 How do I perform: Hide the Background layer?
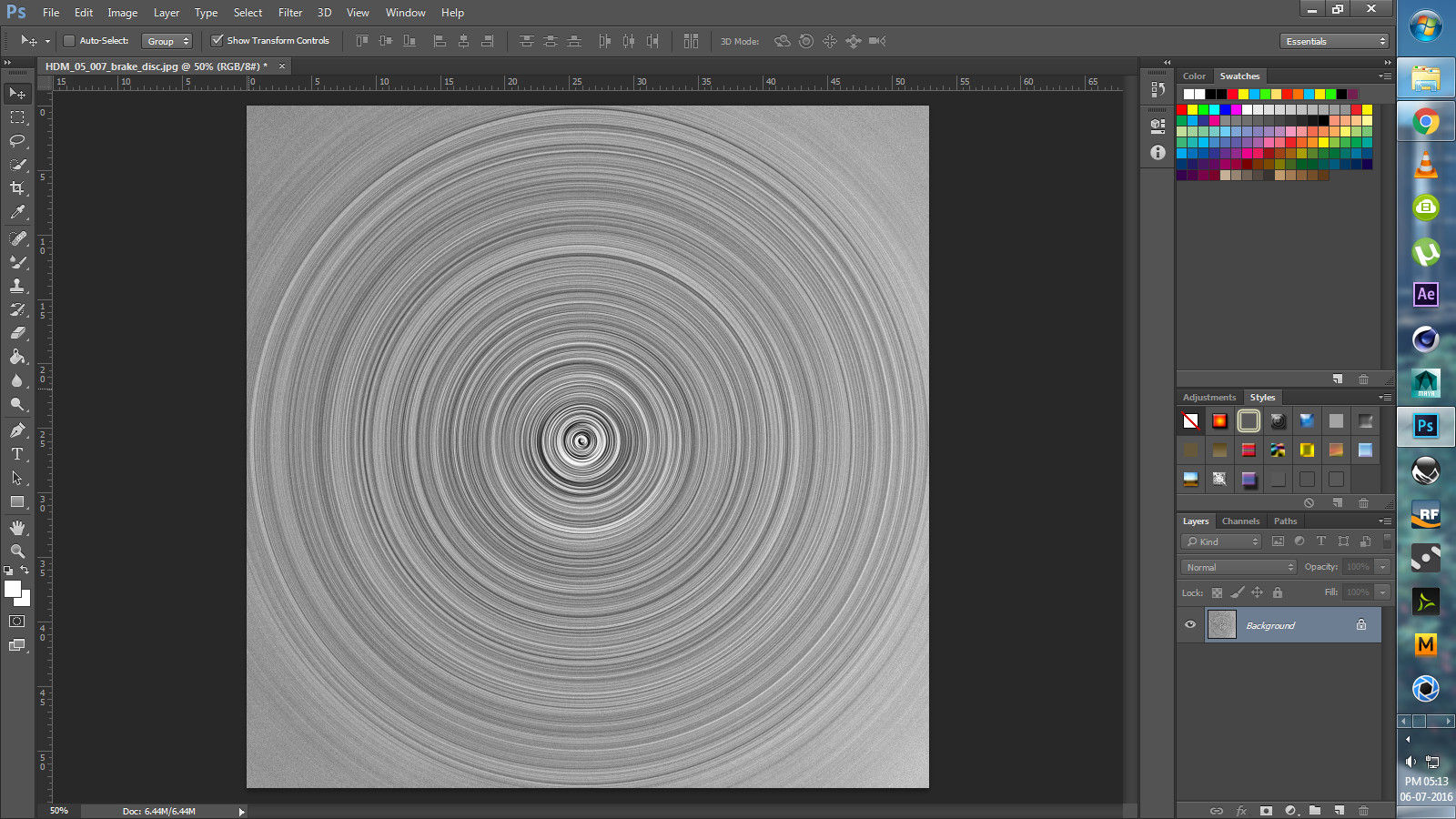click(1190, 625)
